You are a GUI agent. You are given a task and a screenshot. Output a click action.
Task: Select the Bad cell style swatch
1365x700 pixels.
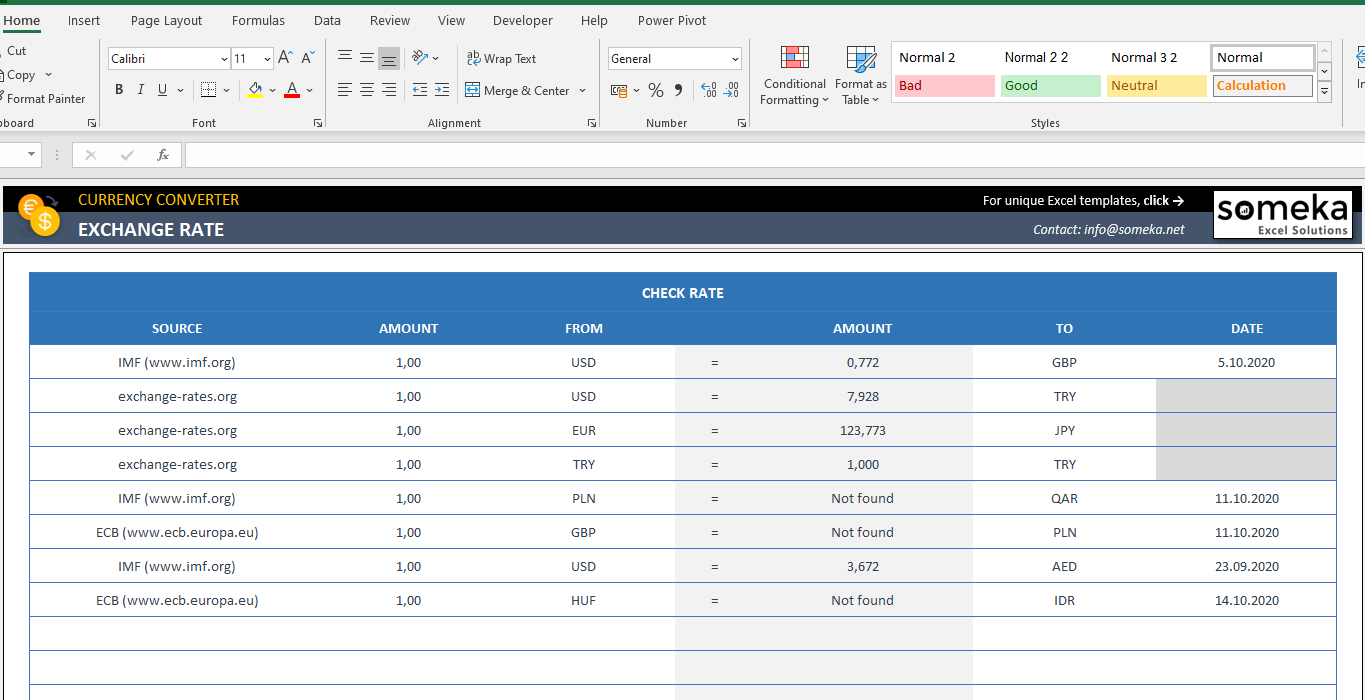(944, 86)
